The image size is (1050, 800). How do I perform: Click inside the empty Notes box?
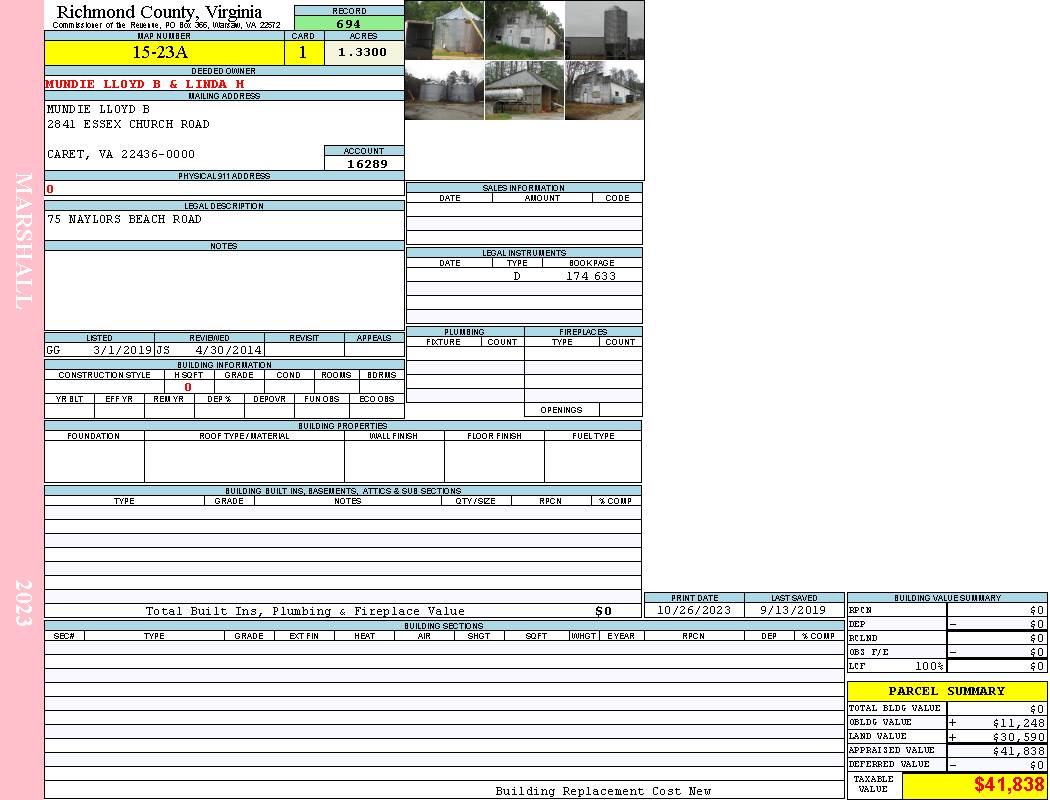click(x=224, y=290)
